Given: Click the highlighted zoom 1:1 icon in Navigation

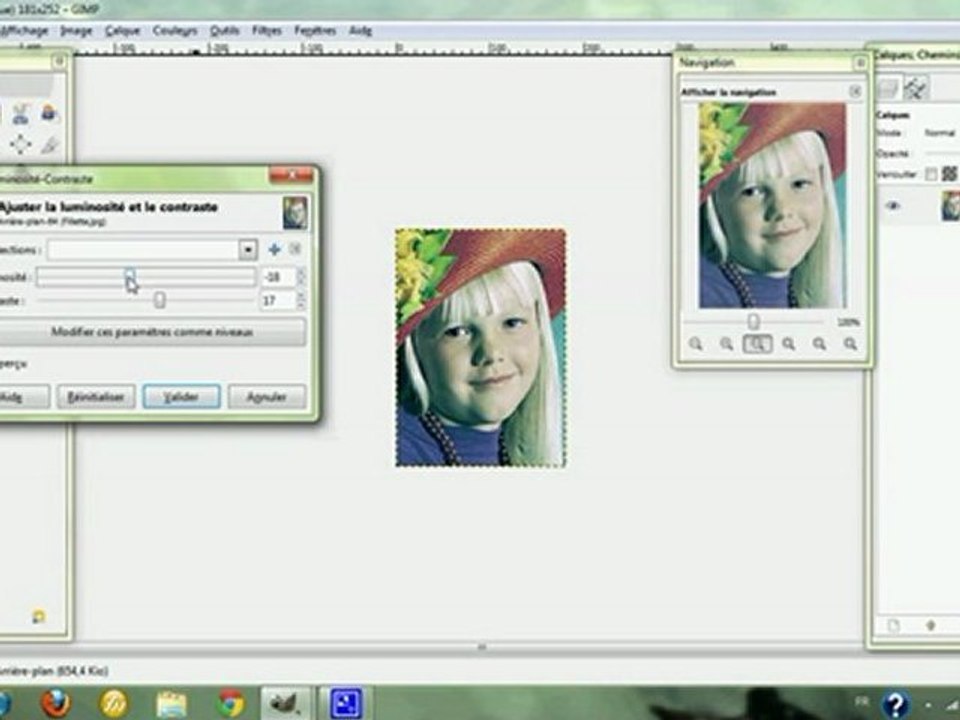Looking at the screenshot, I should coord(757,344).
